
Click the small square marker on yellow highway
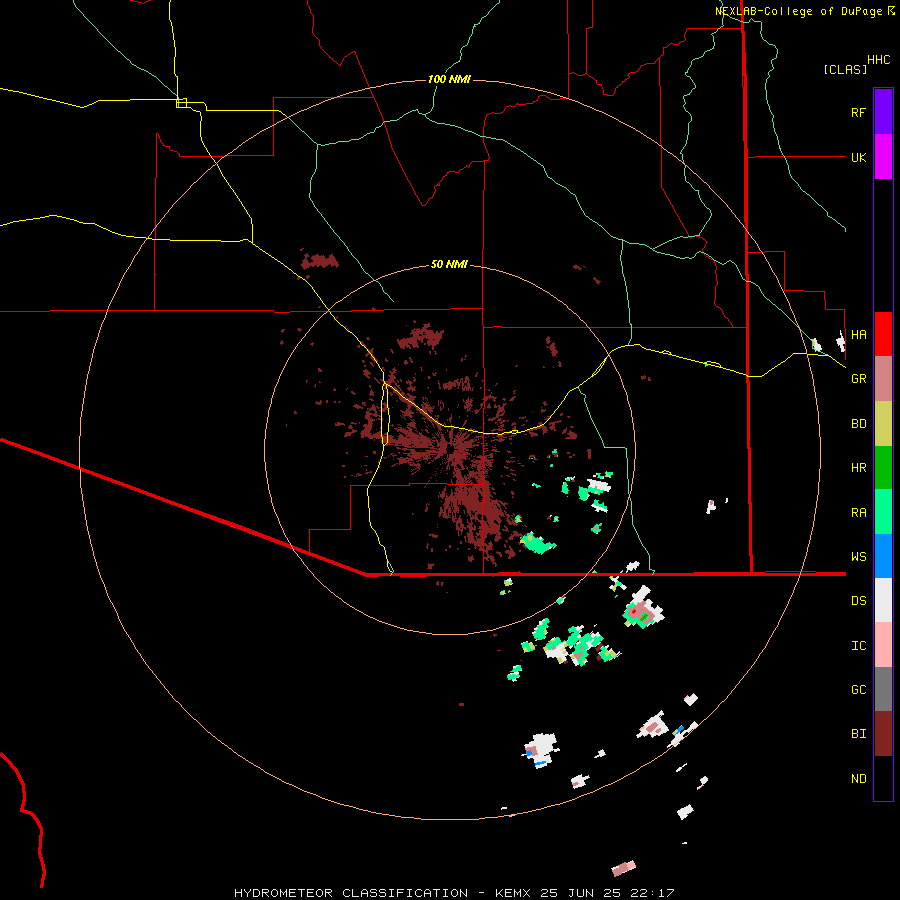pyautogui.click(x=181, y=103)
